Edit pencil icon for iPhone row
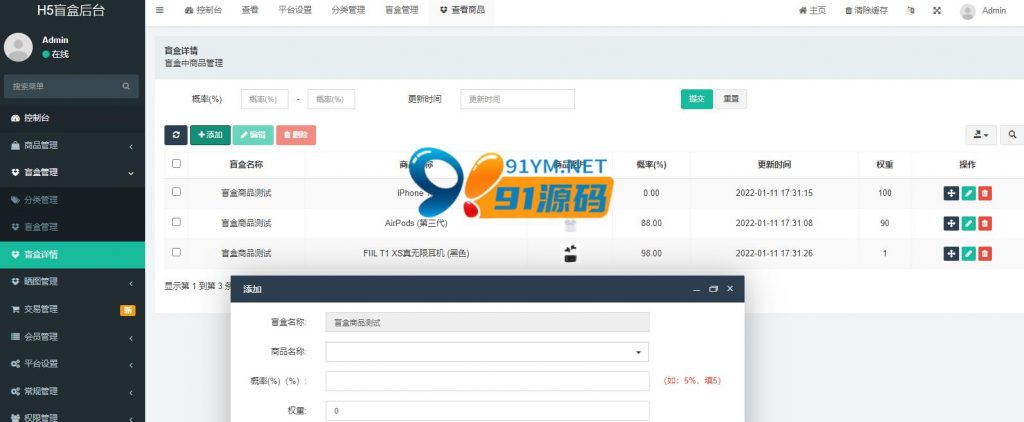1024x422 pixels. pos(968,193)
